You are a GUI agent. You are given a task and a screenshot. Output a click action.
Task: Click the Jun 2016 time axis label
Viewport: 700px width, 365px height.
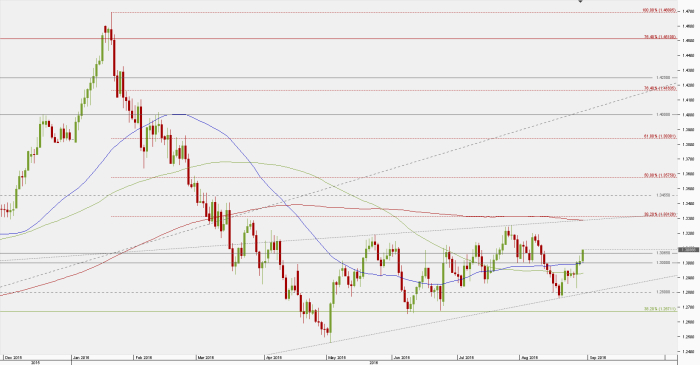pos(402,357)
